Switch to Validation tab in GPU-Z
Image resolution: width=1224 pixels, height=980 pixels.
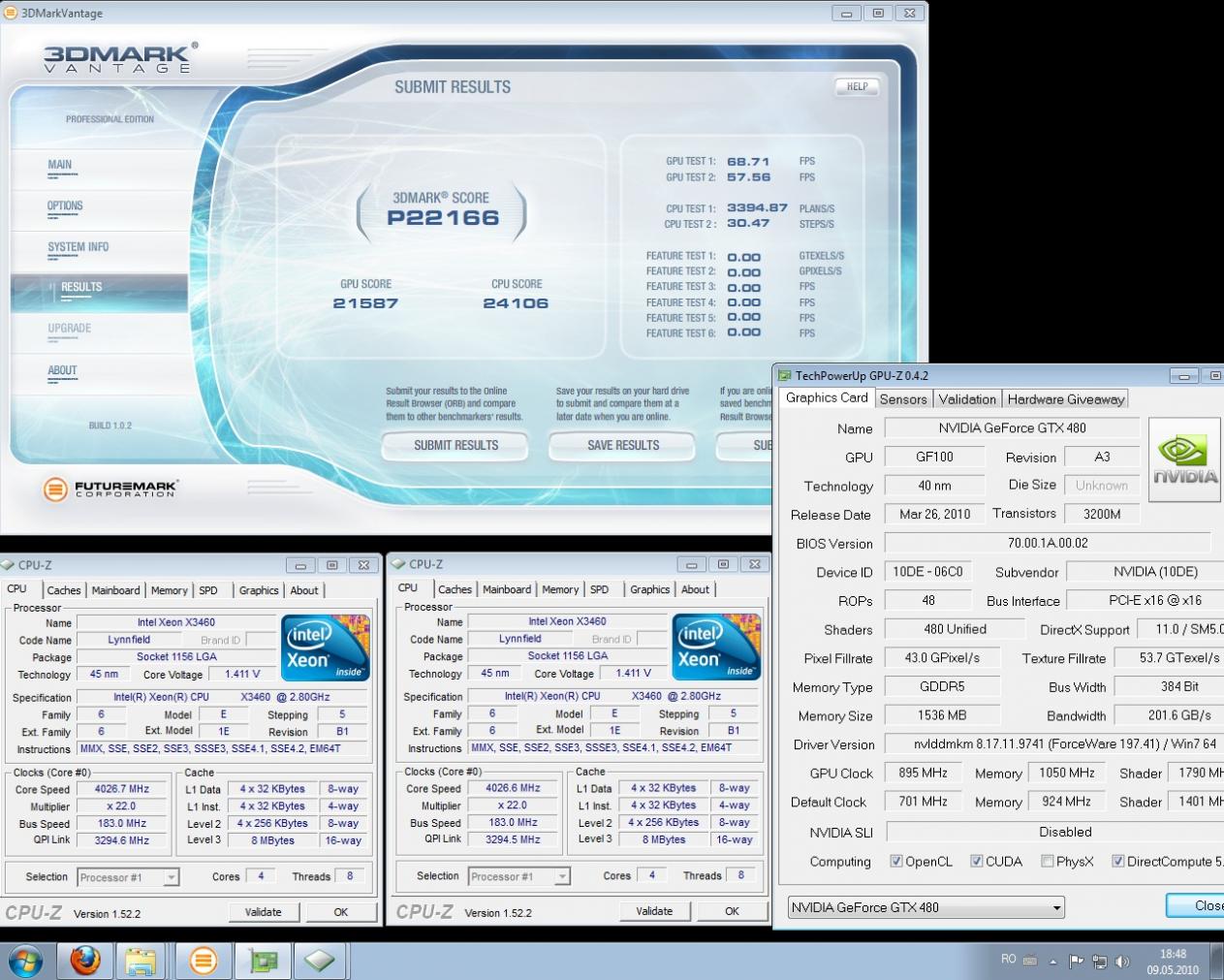967,399
